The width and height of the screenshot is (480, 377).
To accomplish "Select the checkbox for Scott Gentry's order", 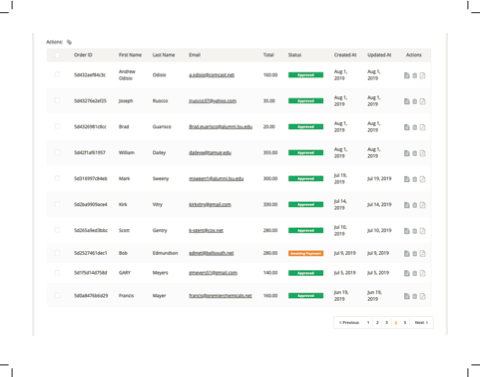I will point(57,230).
